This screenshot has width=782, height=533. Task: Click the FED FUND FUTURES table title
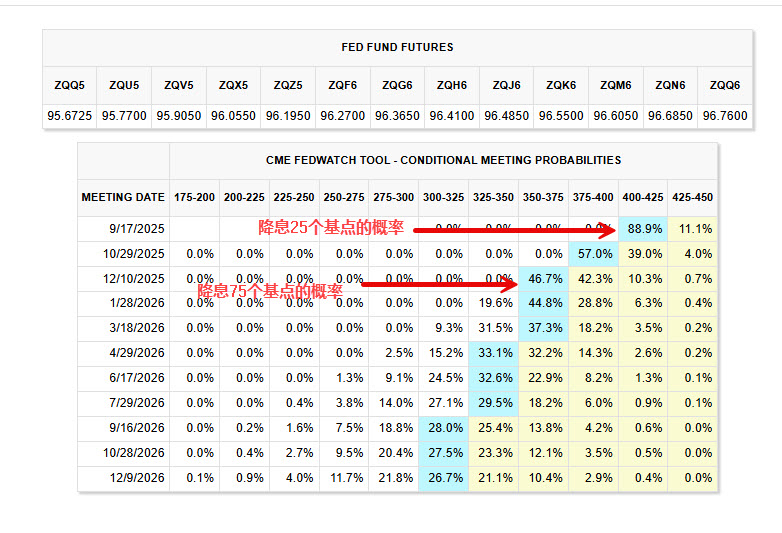[x=397, y=47]
